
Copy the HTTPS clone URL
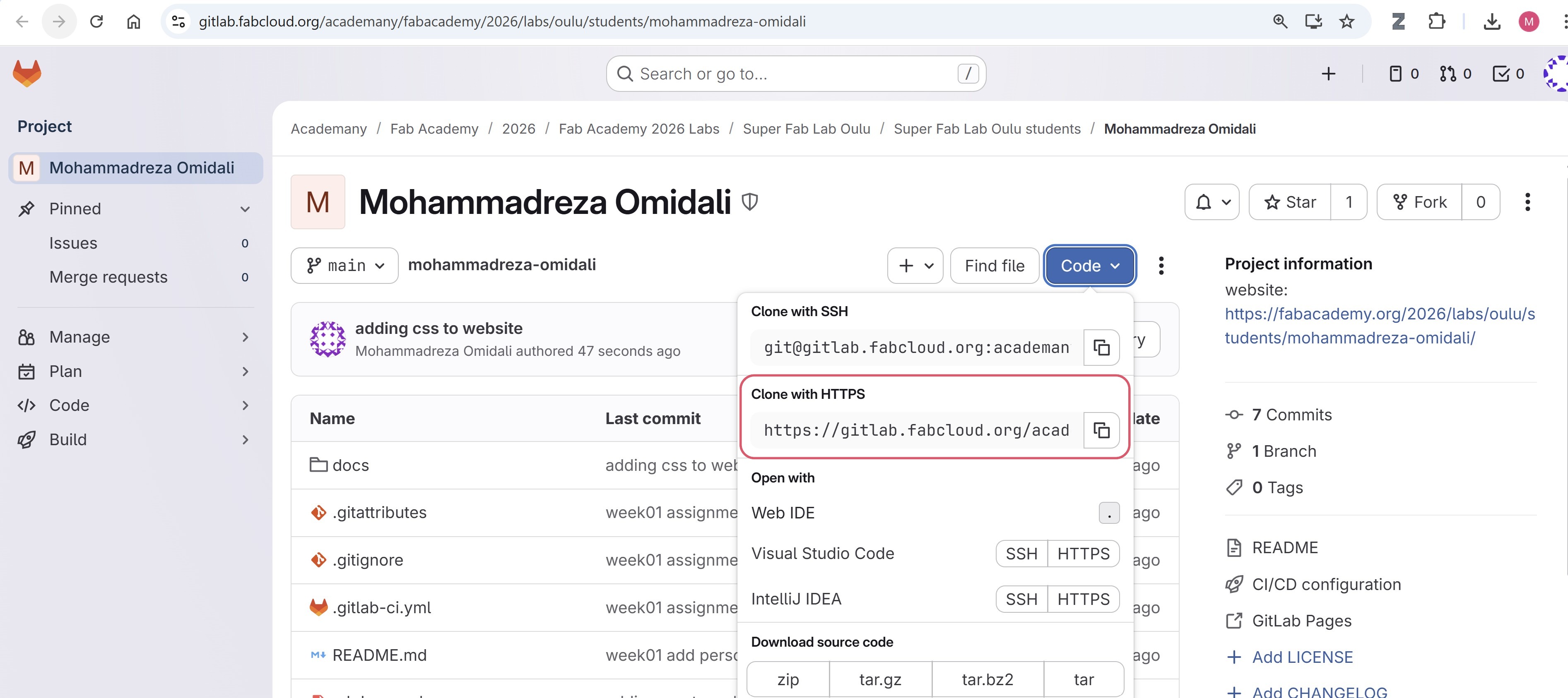[x=1101, y=430]
